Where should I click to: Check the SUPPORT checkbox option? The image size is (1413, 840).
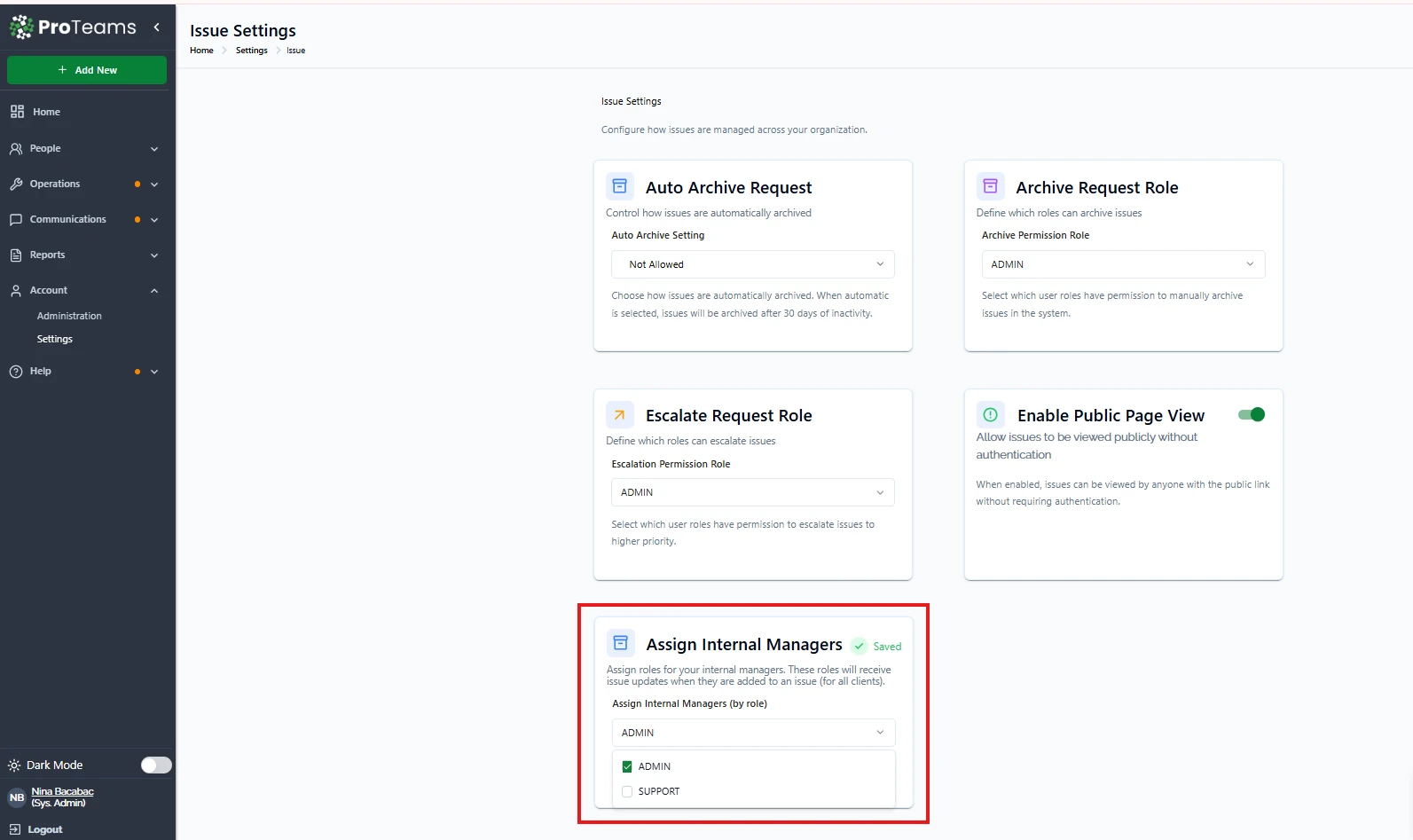(627, 791)
